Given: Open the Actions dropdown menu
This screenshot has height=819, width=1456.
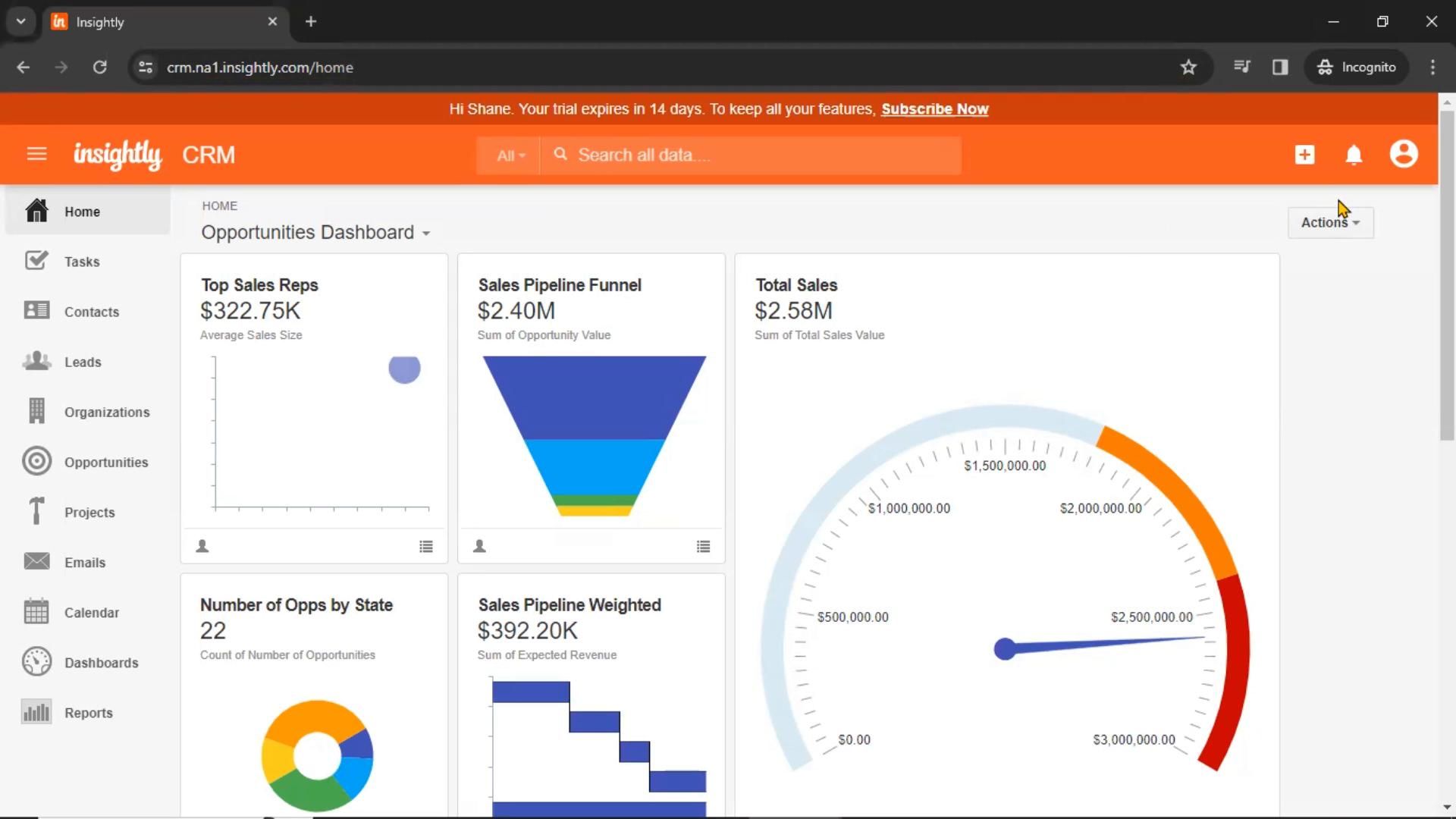Looking at the screenshot, I should pos(1330,222).
